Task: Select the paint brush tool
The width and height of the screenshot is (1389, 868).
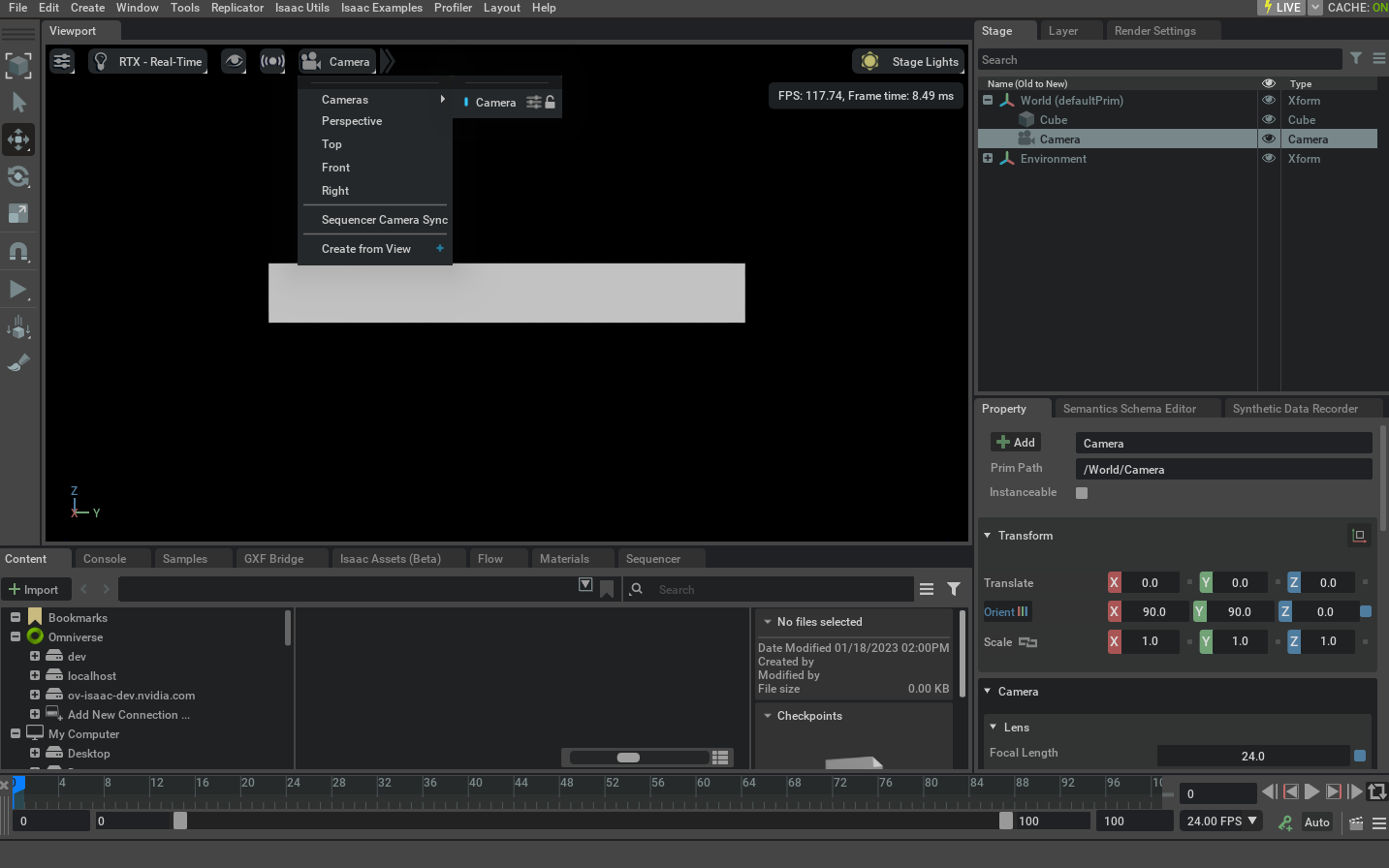Action: (x=18, y=363)
